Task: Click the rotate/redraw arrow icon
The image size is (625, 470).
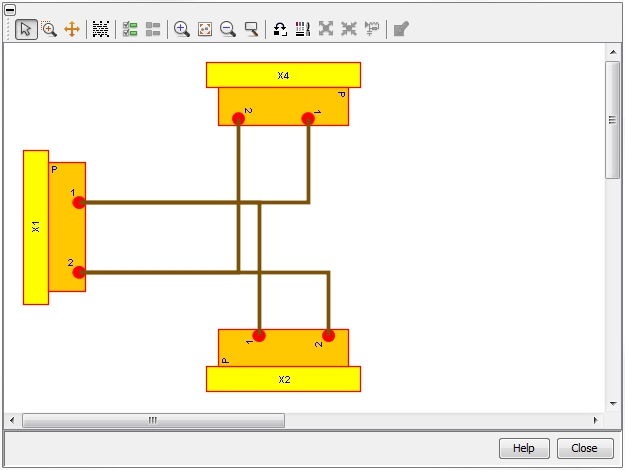Action: [x=280, y=29]
